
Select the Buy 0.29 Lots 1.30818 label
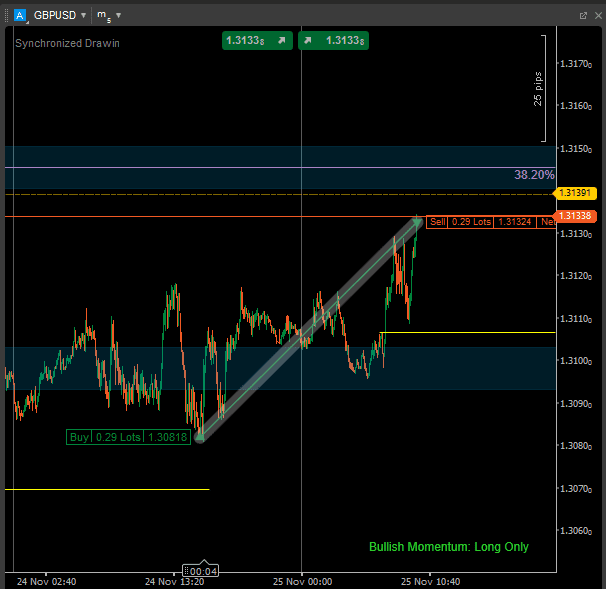(128, 437)
